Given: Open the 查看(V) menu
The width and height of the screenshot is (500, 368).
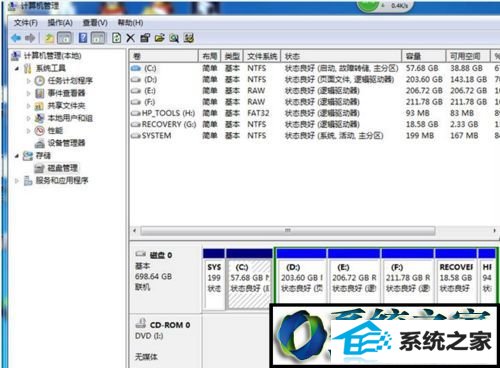Looking at the screenshot, I should click(x=95, y=23).
